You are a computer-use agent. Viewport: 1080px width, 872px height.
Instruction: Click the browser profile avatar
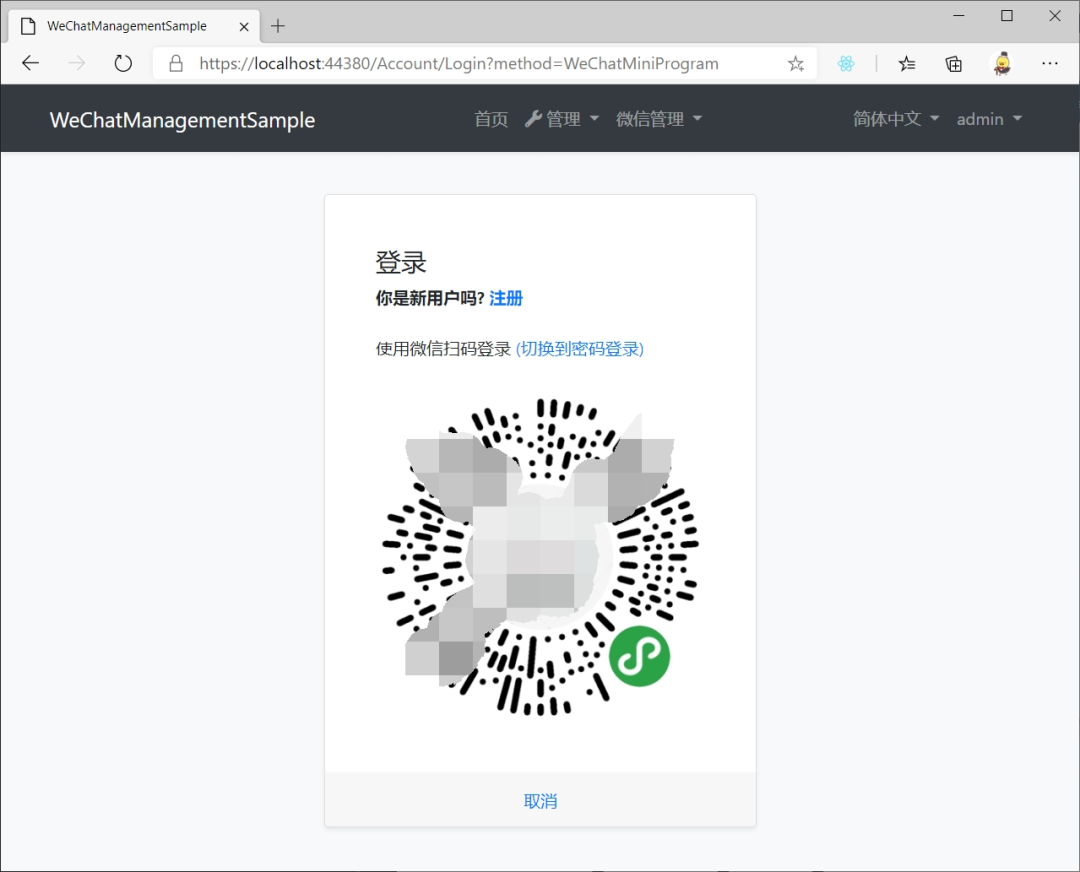1002,63
